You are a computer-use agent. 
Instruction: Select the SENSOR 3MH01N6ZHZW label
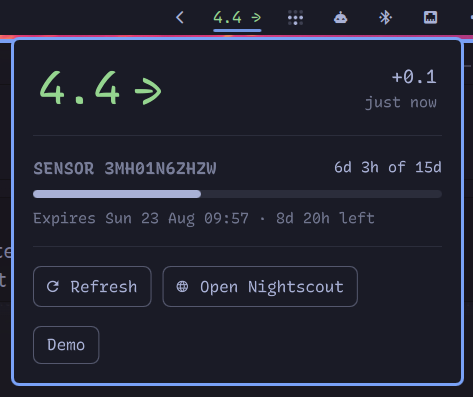pos(125,168)
